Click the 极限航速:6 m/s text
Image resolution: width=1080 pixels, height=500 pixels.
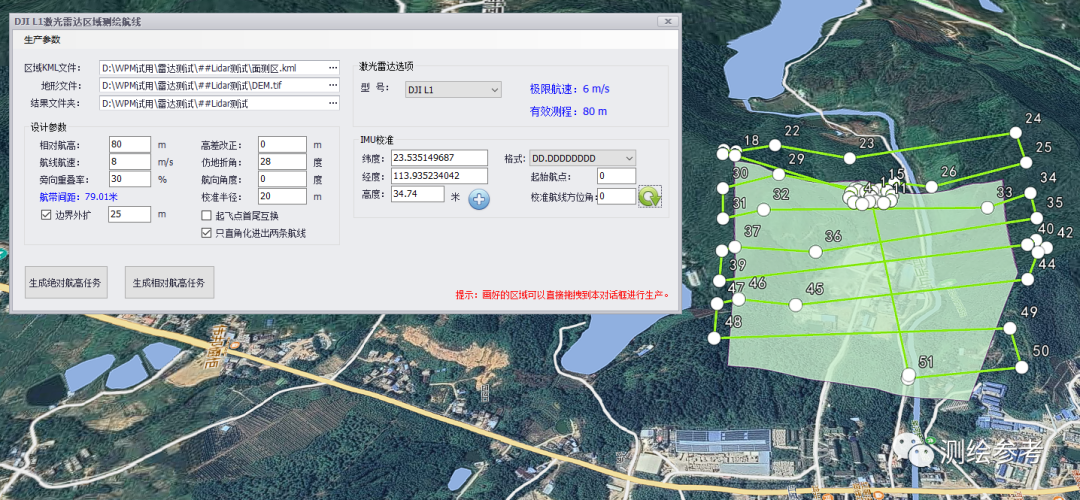coord(570,89)
